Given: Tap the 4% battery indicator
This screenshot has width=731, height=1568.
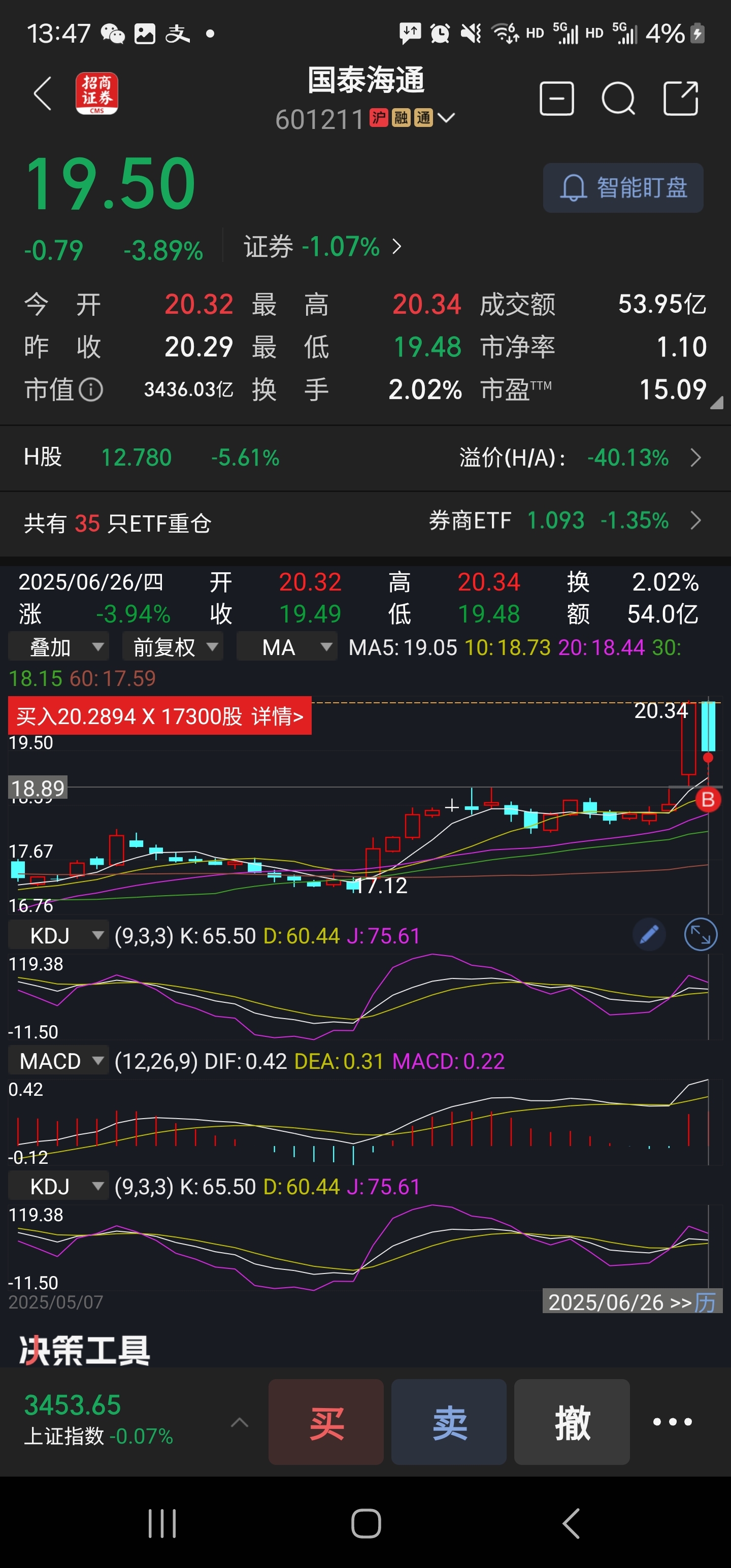Looking at the screenshot, I should pyautogui.click(x=674, y=34).
